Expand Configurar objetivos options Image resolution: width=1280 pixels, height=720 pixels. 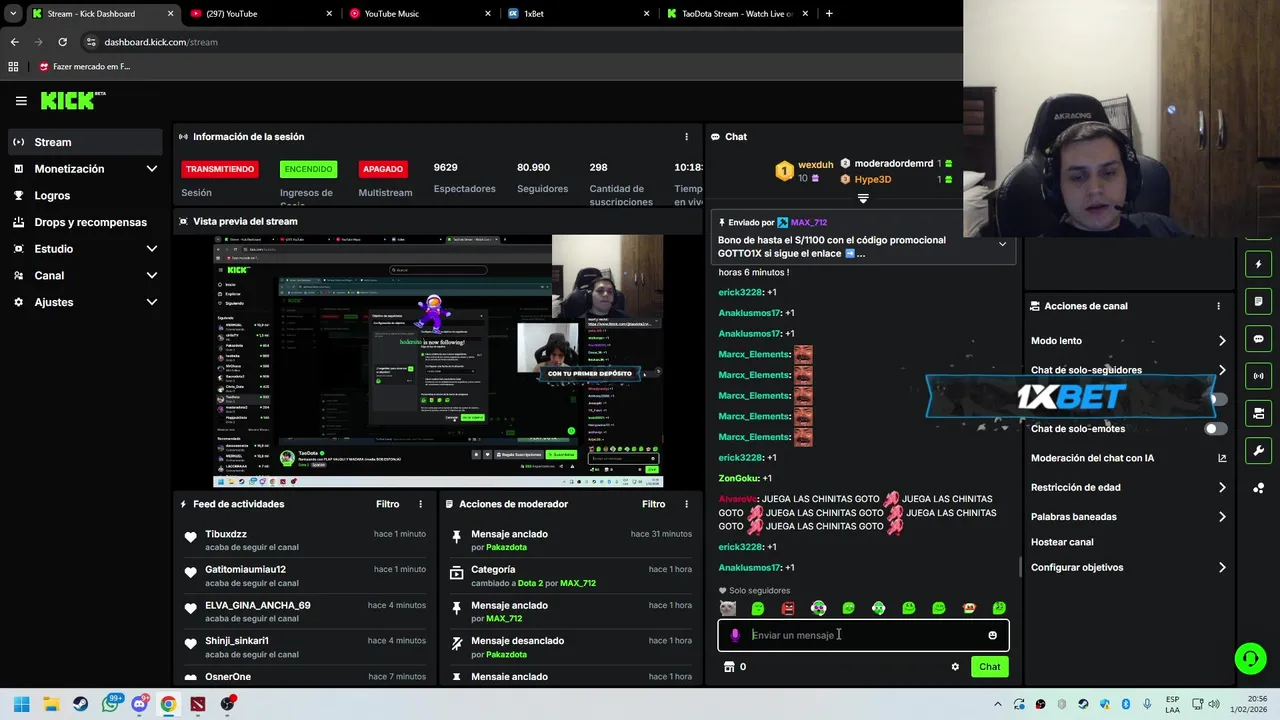(1222, 567)
